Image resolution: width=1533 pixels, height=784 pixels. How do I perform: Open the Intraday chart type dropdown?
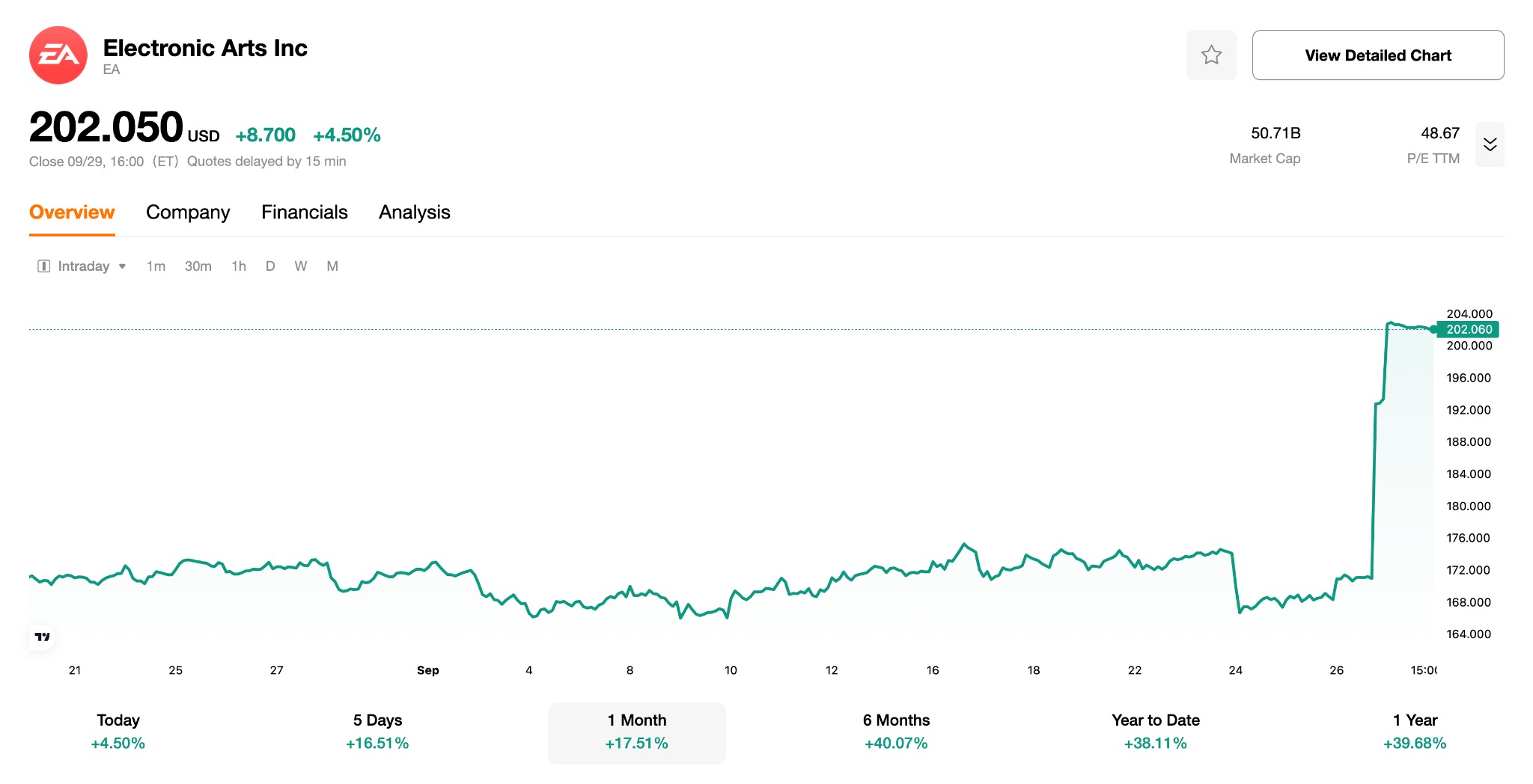82,266
